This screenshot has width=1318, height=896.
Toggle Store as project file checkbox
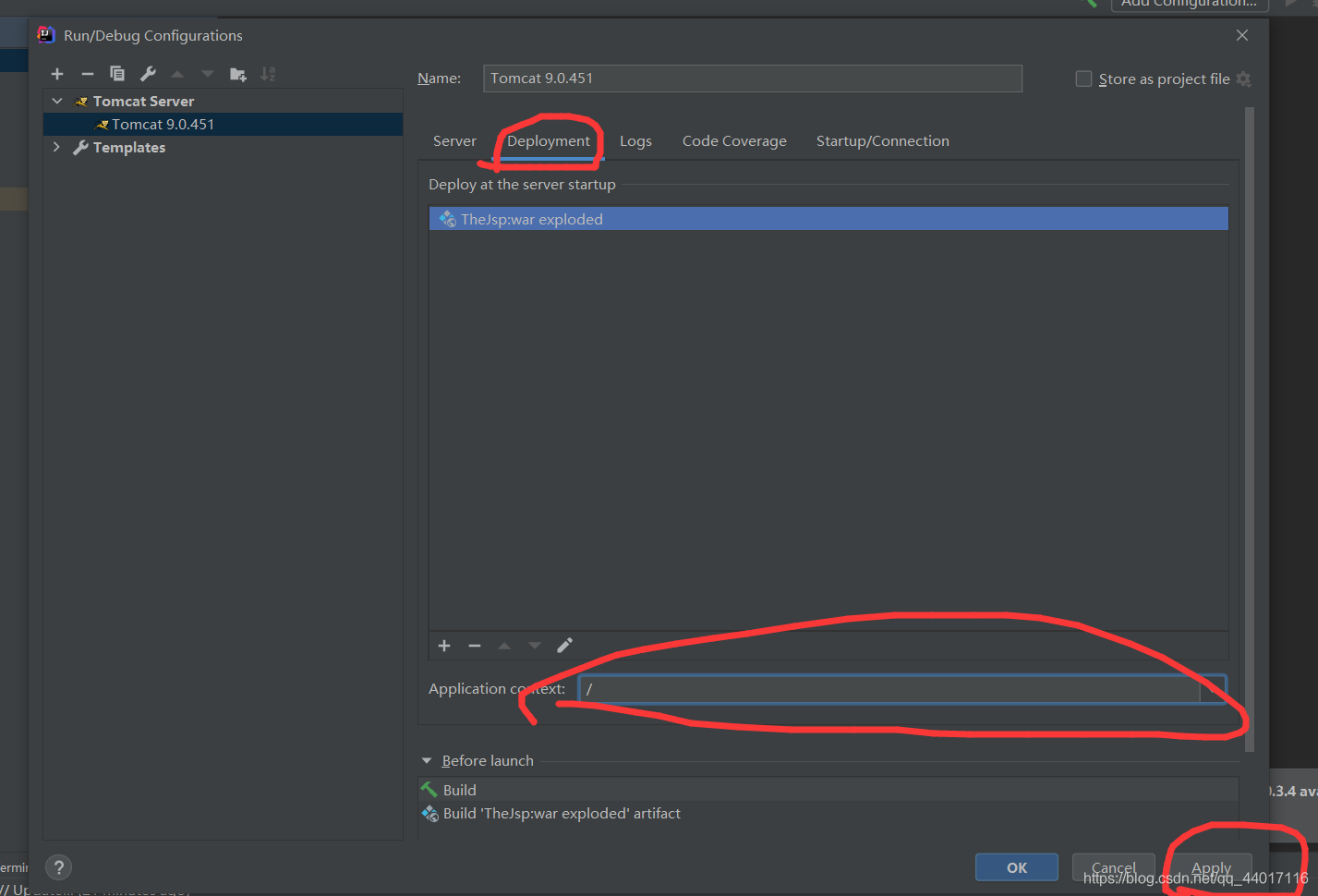[1084, 79]
